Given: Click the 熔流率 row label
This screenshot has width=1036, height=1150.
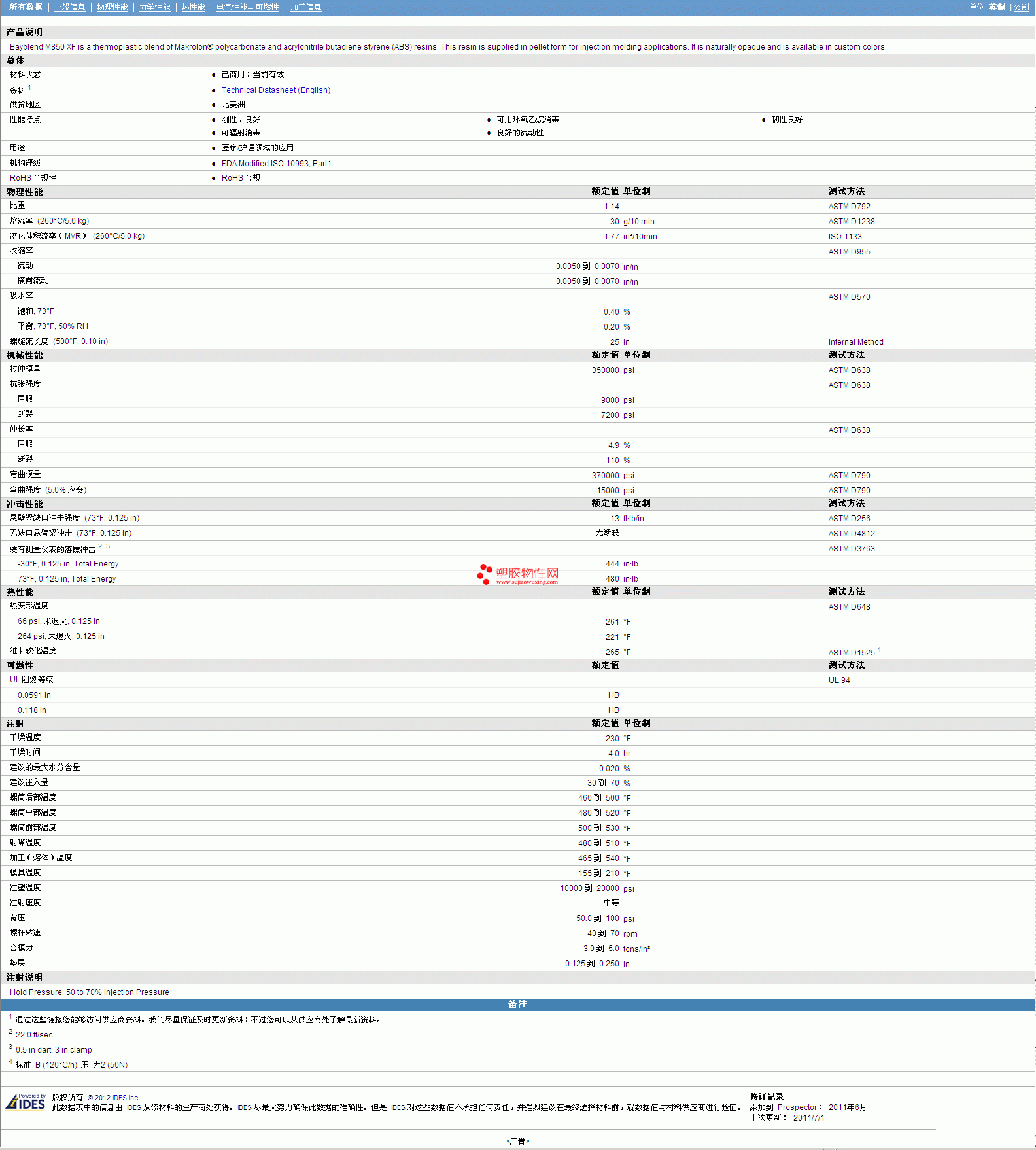Looking at the screenshot, I should point(49,221).
